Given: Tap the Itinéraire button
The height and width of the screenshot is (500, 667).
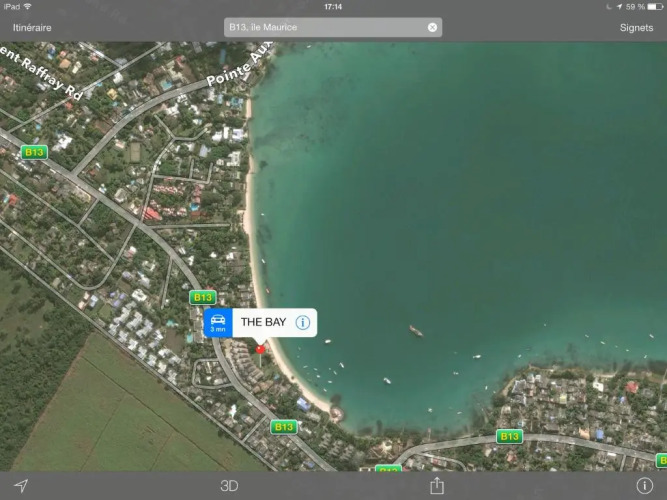Looking at the screenshot, I should pyautogui.click(x=32, y=28).
